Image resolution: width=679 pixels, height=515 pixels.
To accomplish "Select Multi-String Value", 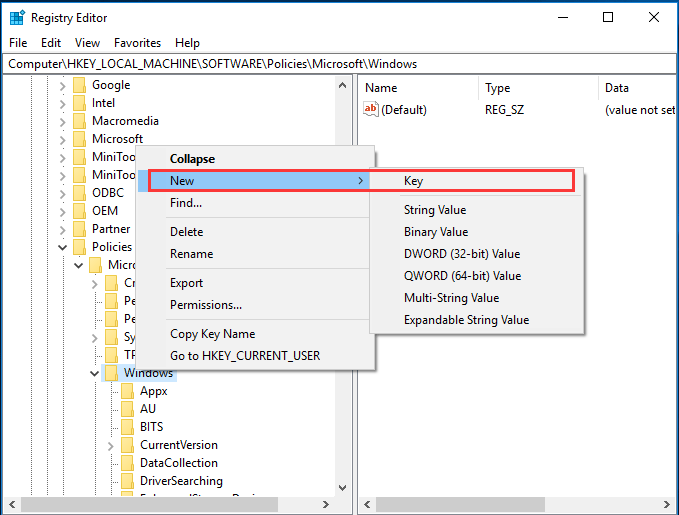I will 476,298.
